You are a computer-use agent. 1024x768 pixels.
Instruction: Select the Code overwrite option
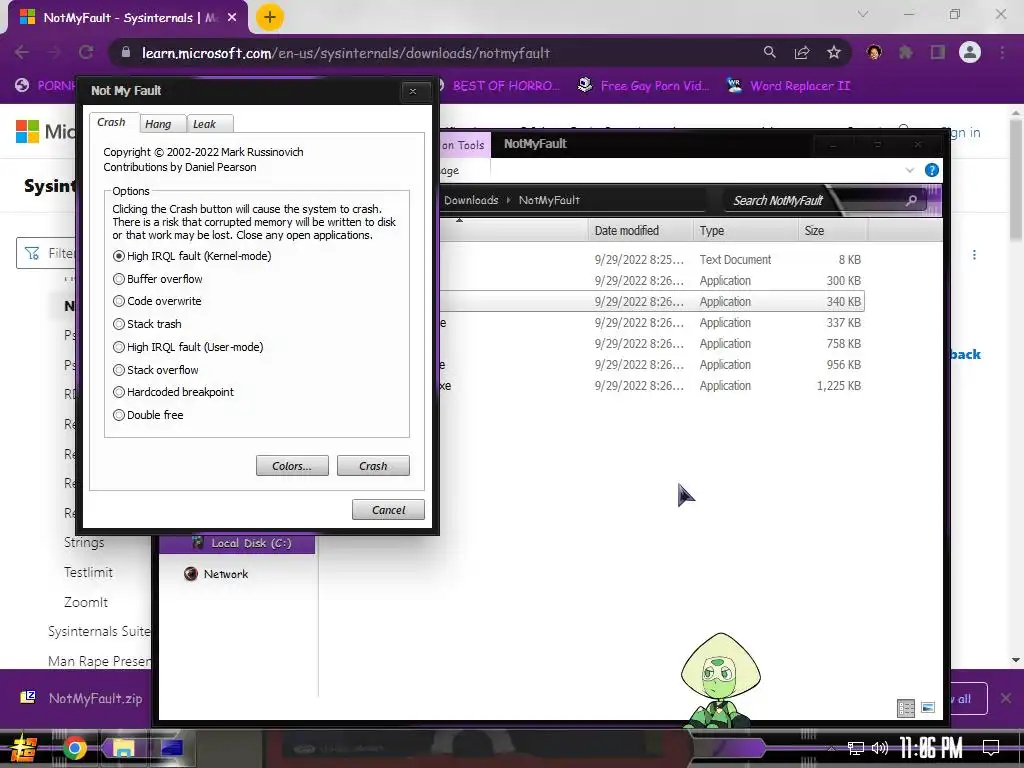coord(157,301)
